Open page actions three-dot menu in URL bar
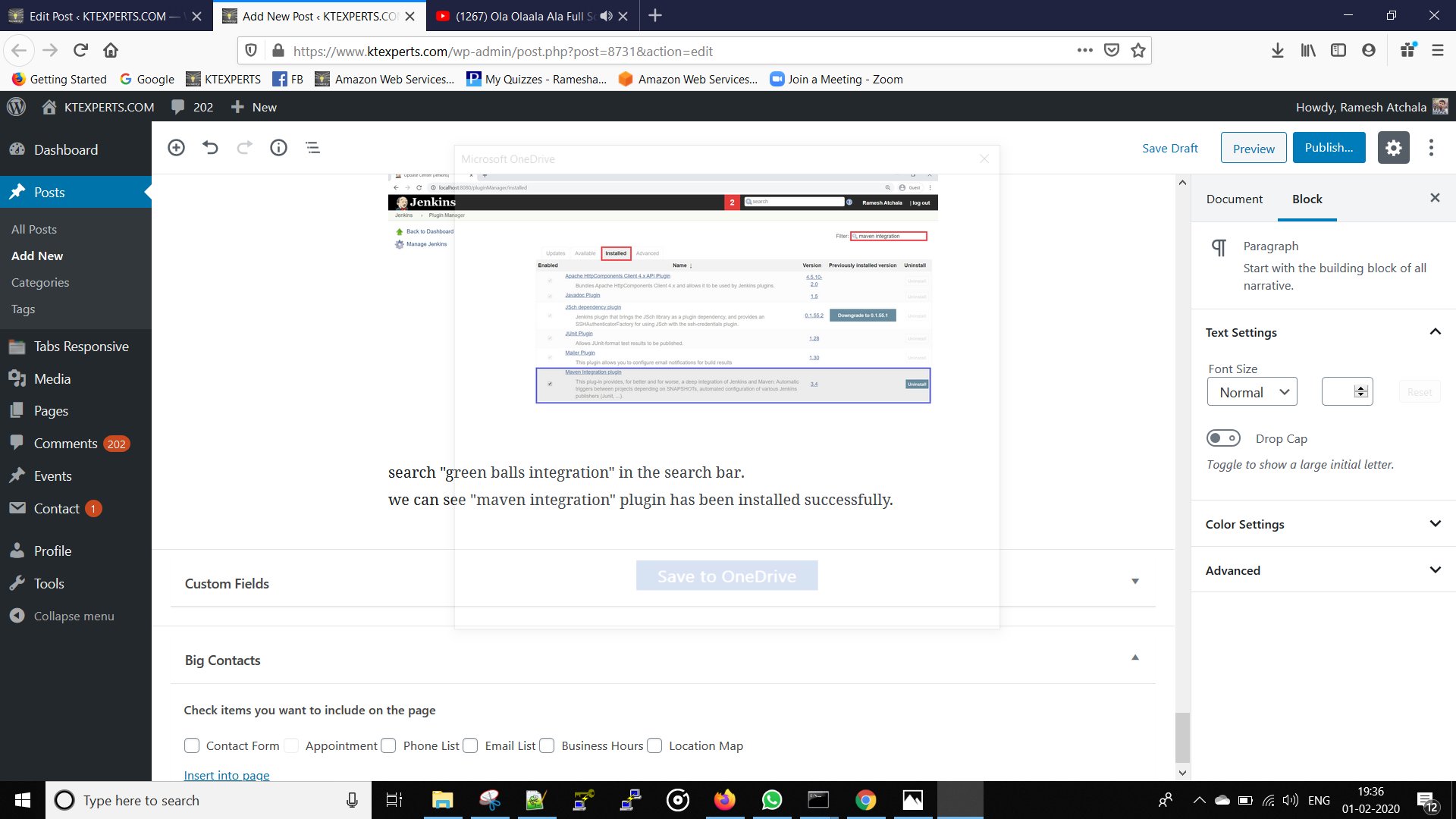The height and width of the screenshot is (819, 1456). 1085,51
